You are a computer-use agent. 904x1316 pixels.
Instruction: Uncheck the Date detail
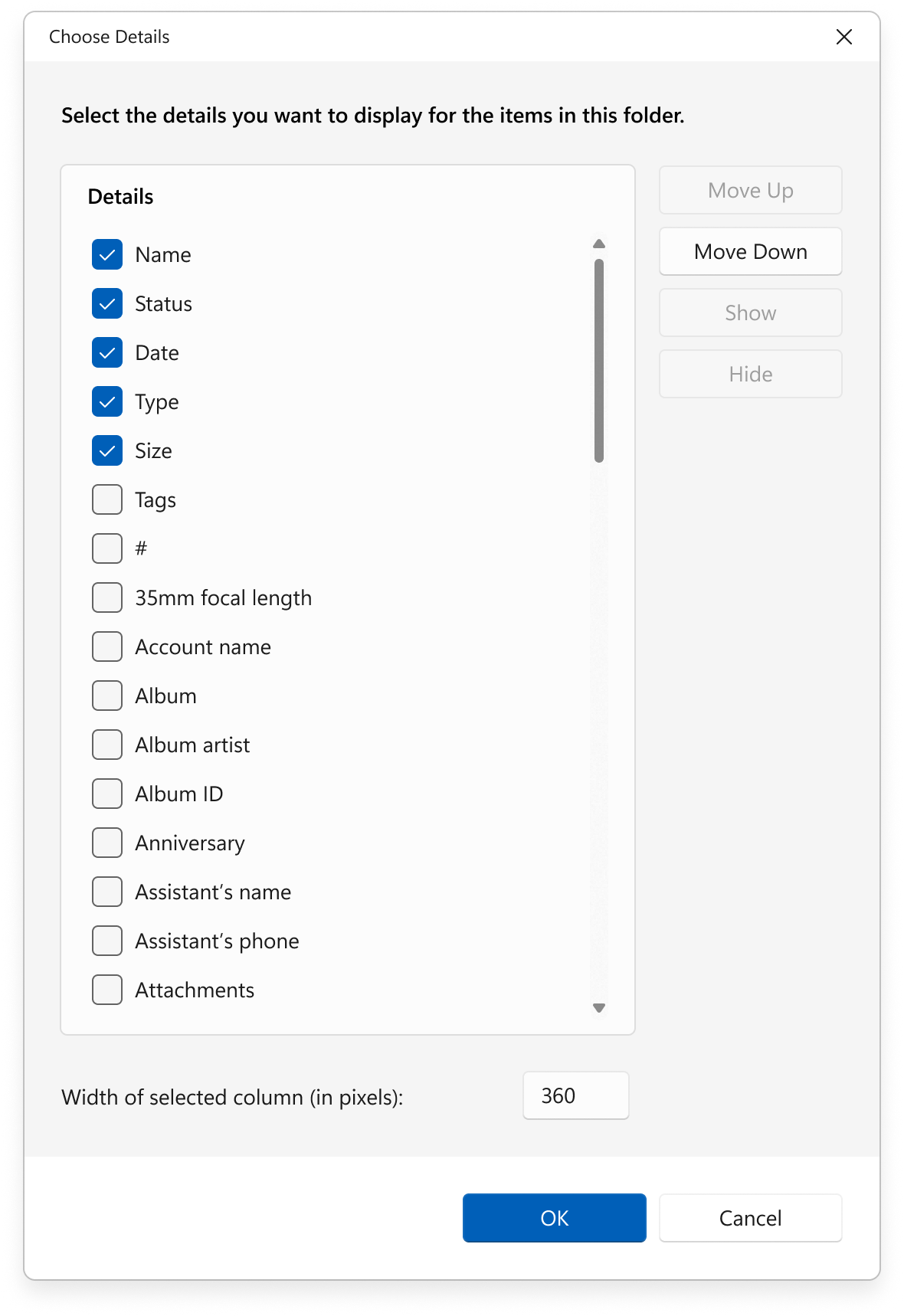click(106, 352)
